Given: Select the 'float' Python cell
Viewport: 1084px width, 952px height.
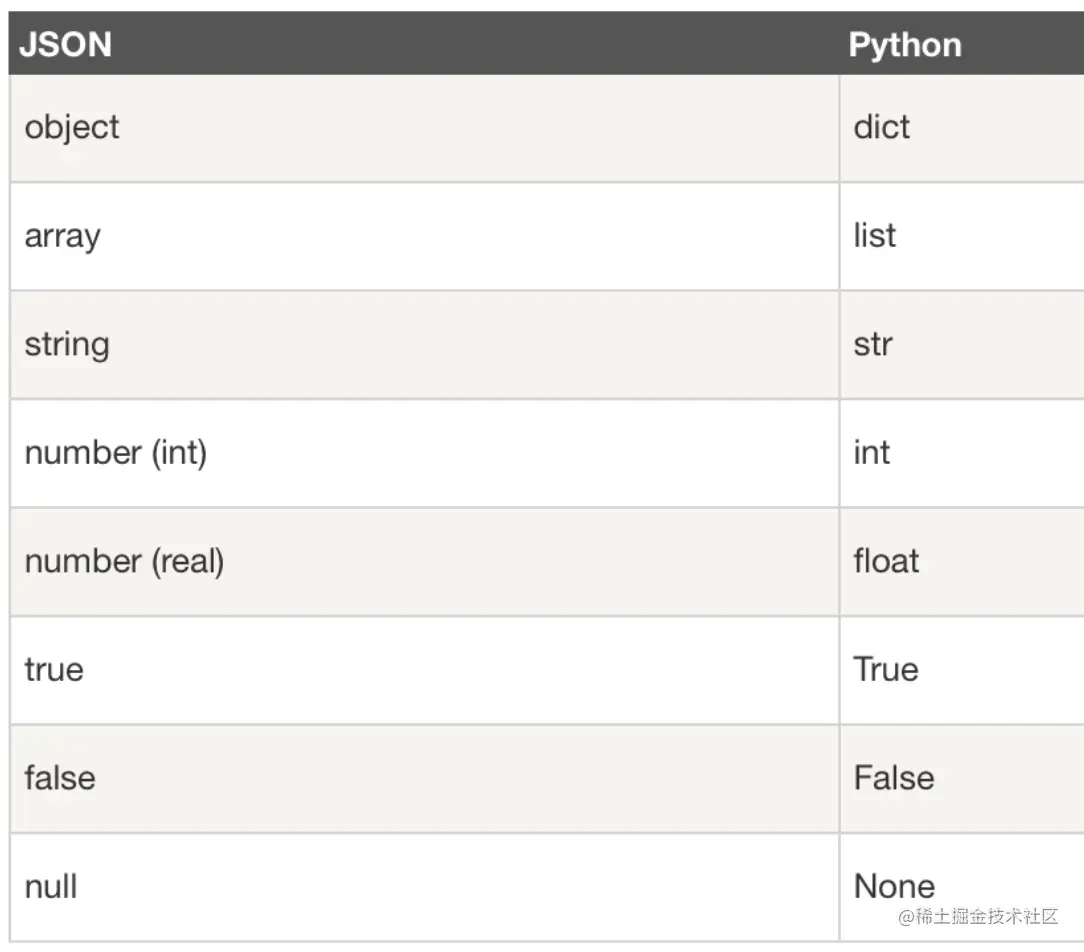Looking at the screenshot, I should coord(886,561).
